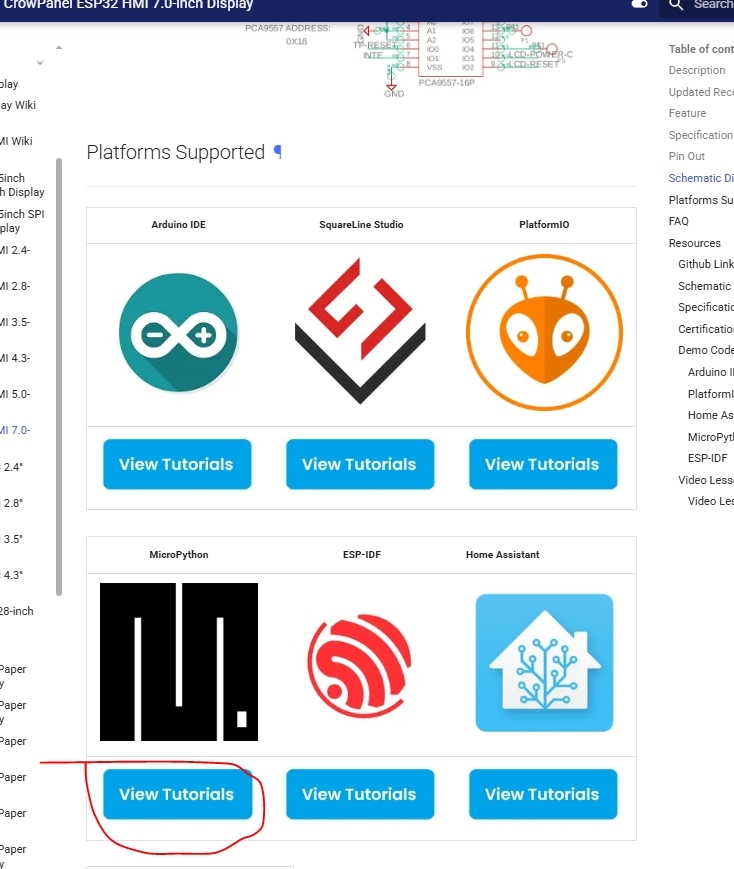Click the MicroPython logo
Viewport: 734px width, 869px height.
[x=179, y=662]
